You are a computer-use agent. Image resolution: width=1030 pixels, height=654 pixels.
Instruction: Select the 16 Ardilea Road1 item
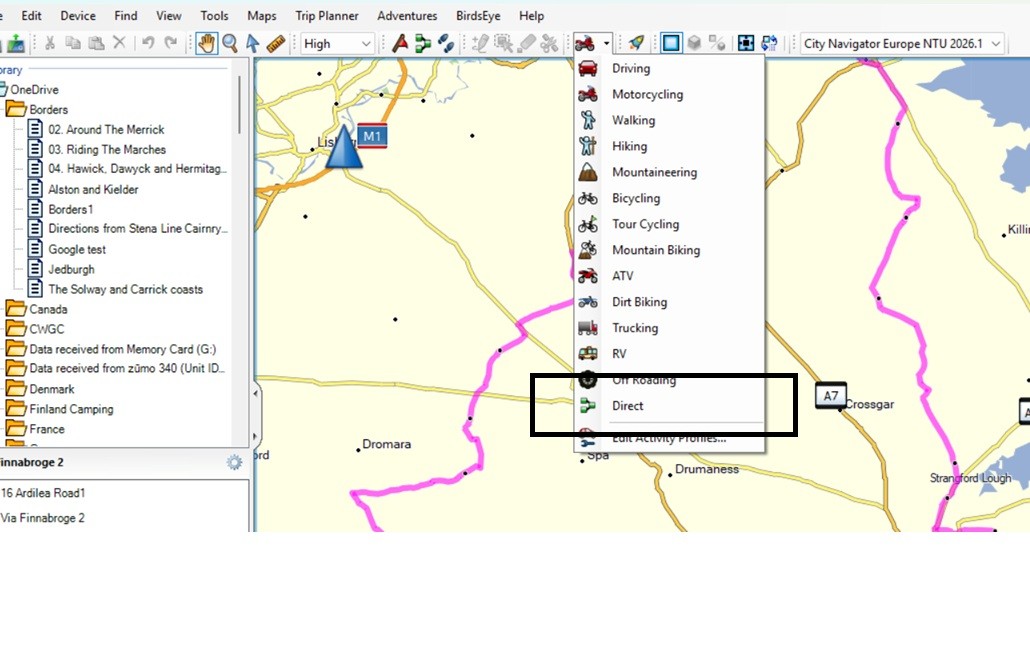(43, 492)
